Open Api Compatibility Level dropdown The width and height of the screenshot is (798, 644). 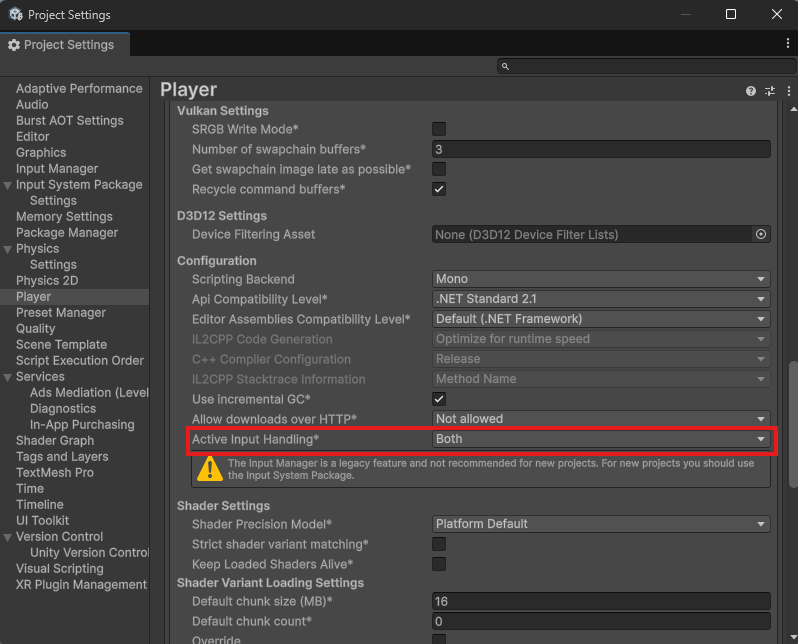click(x=601, y=299)
